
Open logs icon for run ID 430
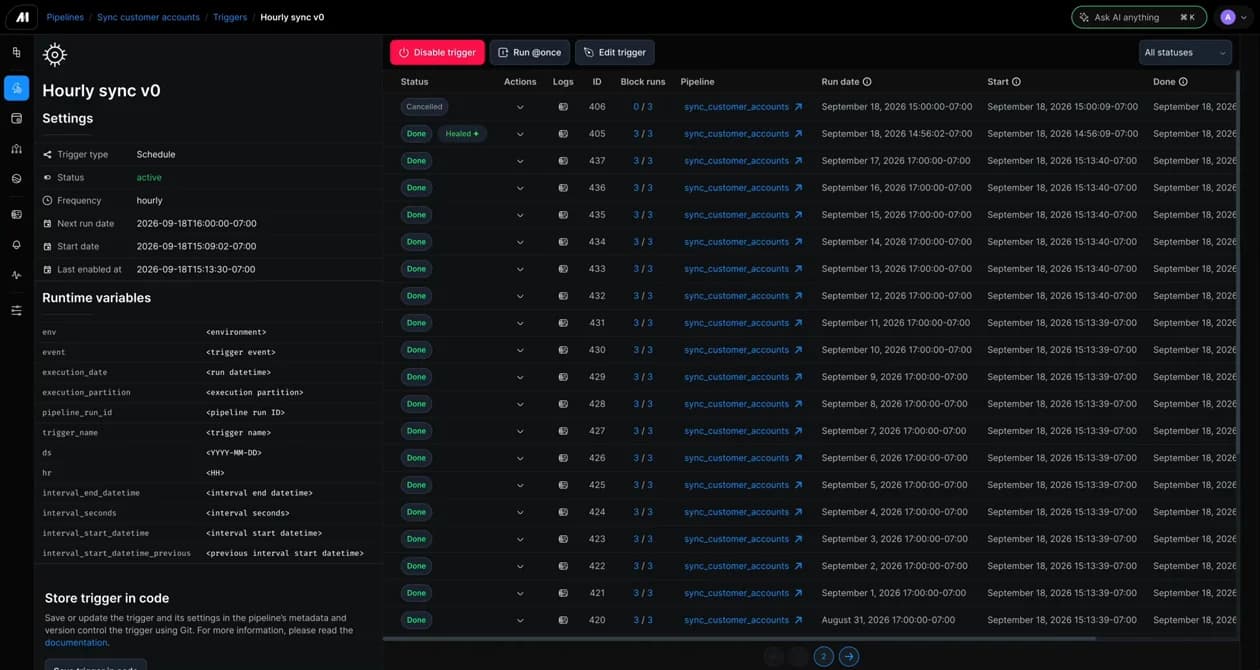(x=563, y=350)
